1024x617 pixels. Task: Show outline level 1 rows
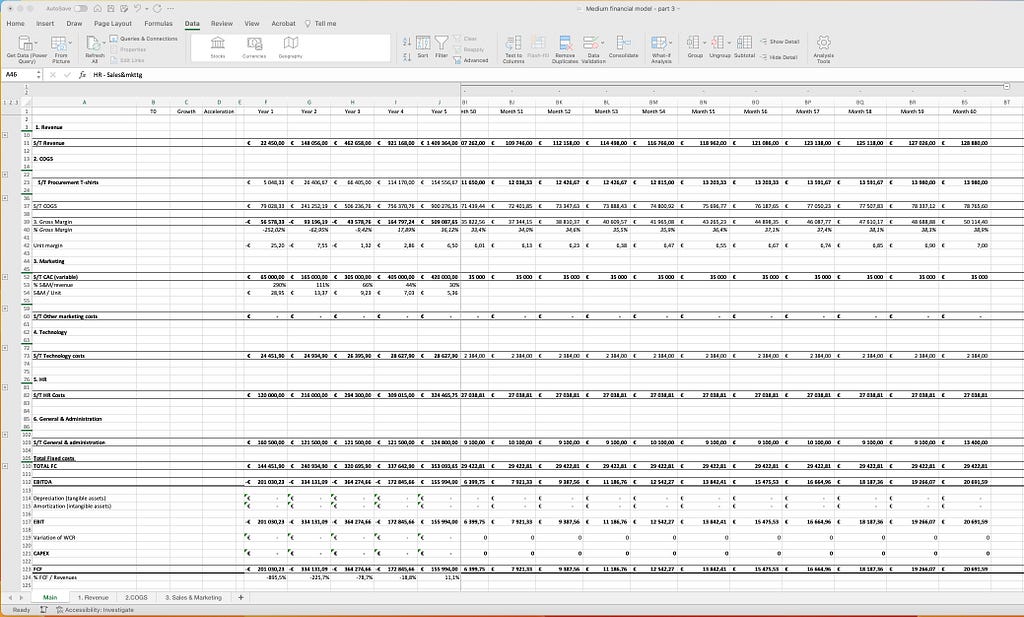pos(5,103)
